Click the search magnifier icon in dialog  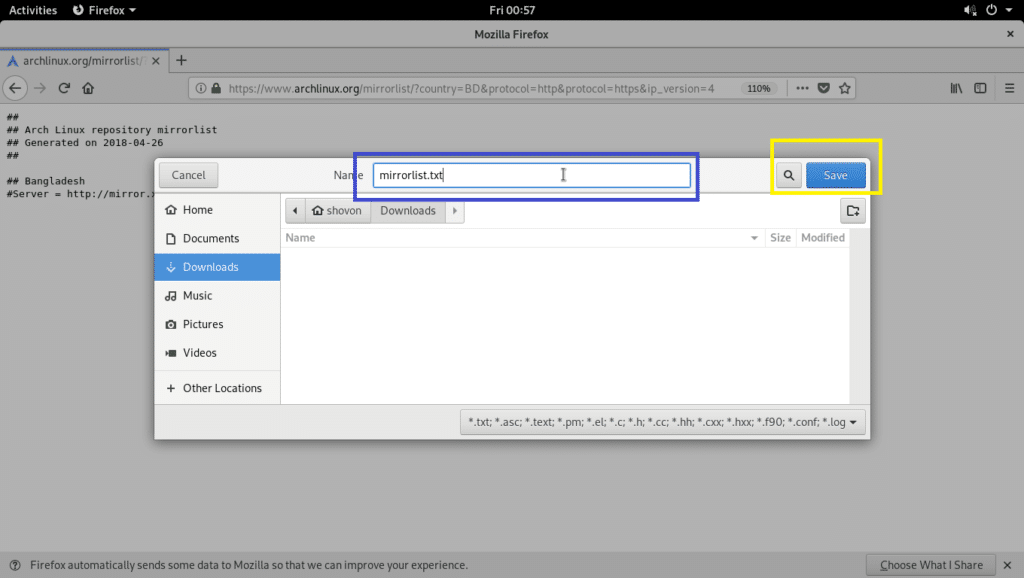tap(789, 175)
